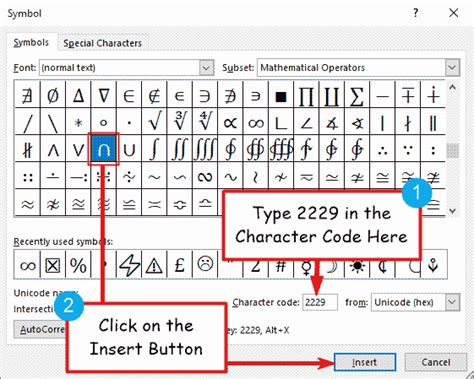Select the contour integral ∮ symbol
Screen dimensions: 474x379
pyautogui.click(x=230, y=149)
